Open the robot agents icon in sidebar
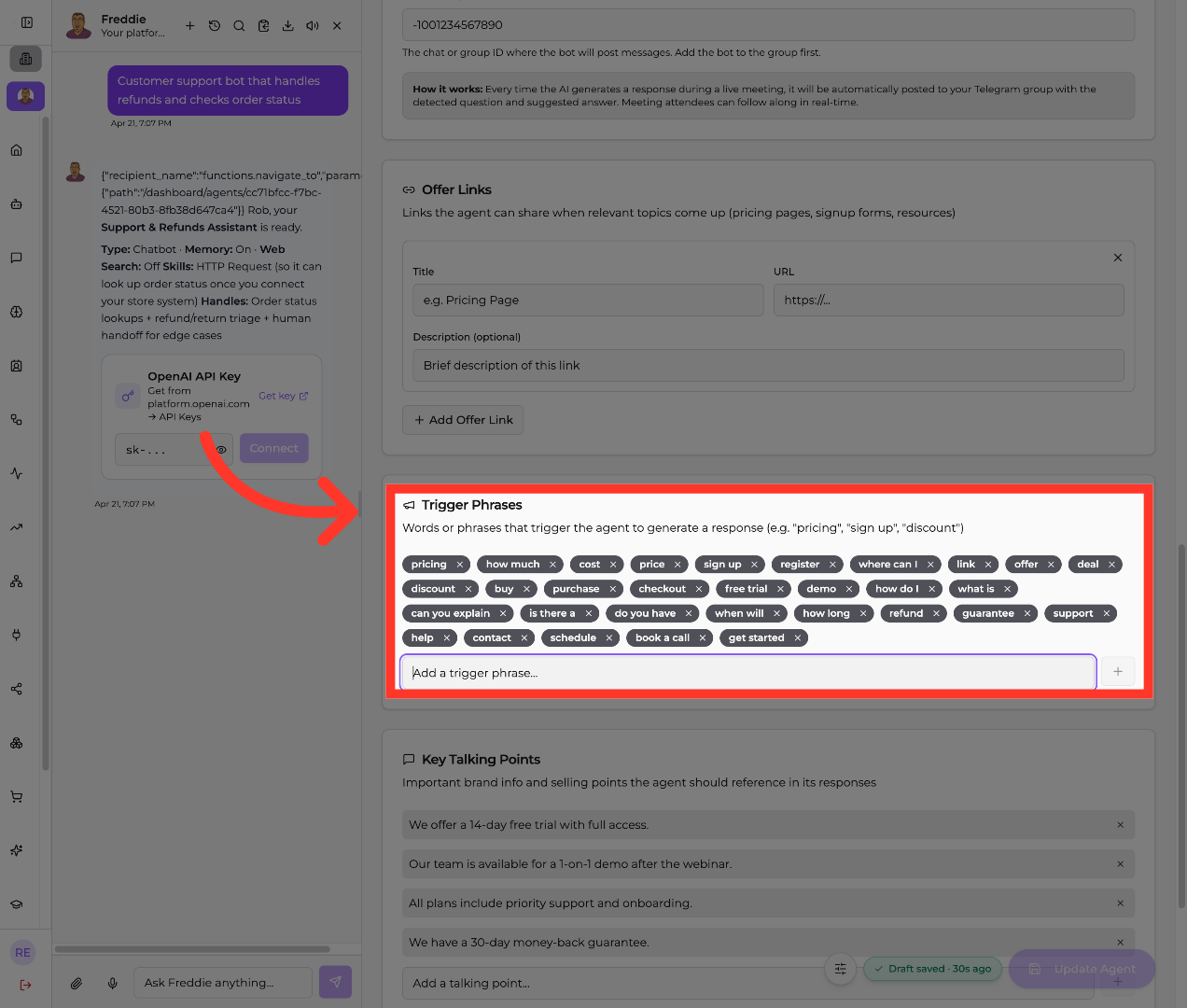 [17, 204]
